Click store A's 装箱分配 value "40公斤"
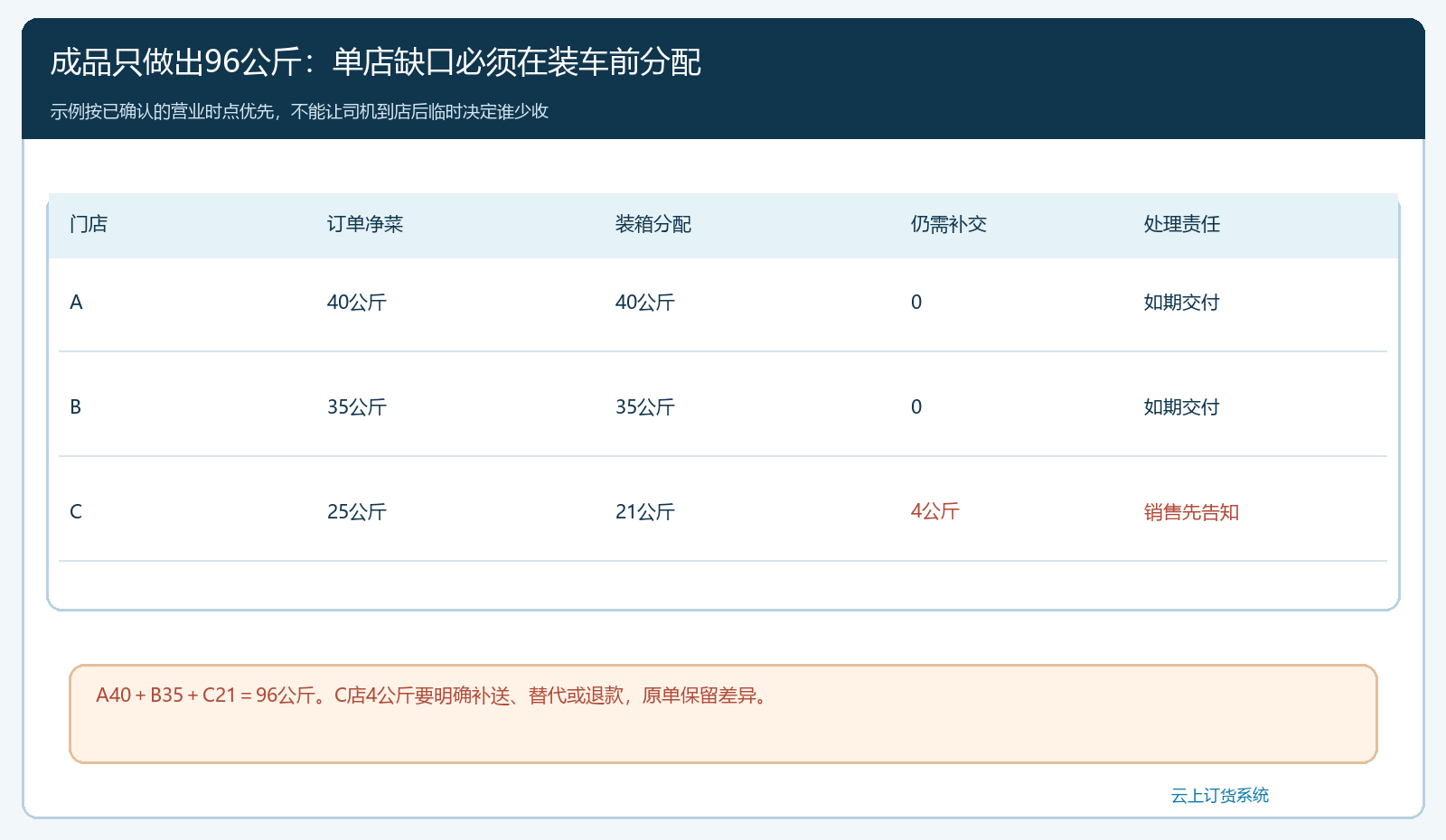The image size is (1446, 840). coord(645,303)
